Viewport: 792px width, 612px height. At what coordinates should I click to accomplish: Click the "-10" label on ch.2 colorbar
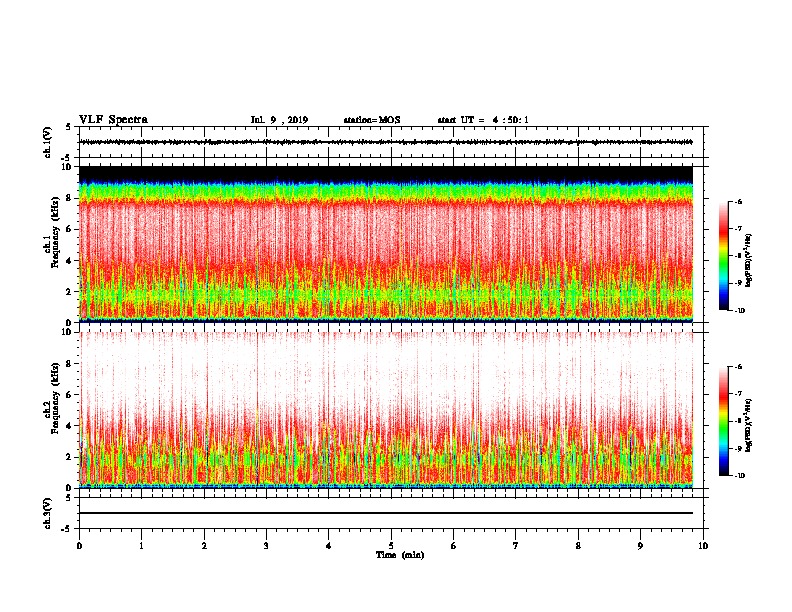[x=739, y=476]
